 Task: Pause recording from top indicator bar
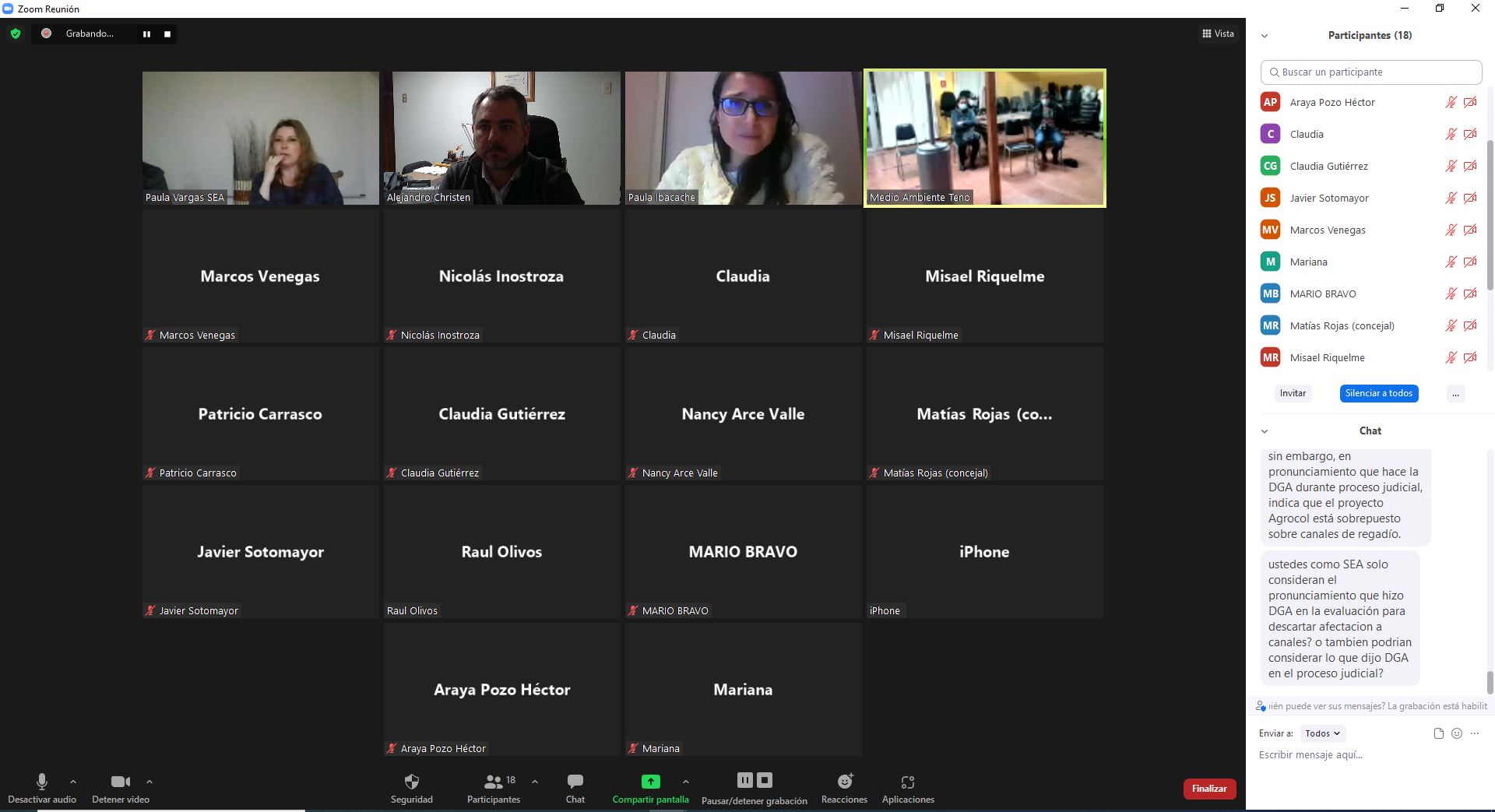point(146,34)
